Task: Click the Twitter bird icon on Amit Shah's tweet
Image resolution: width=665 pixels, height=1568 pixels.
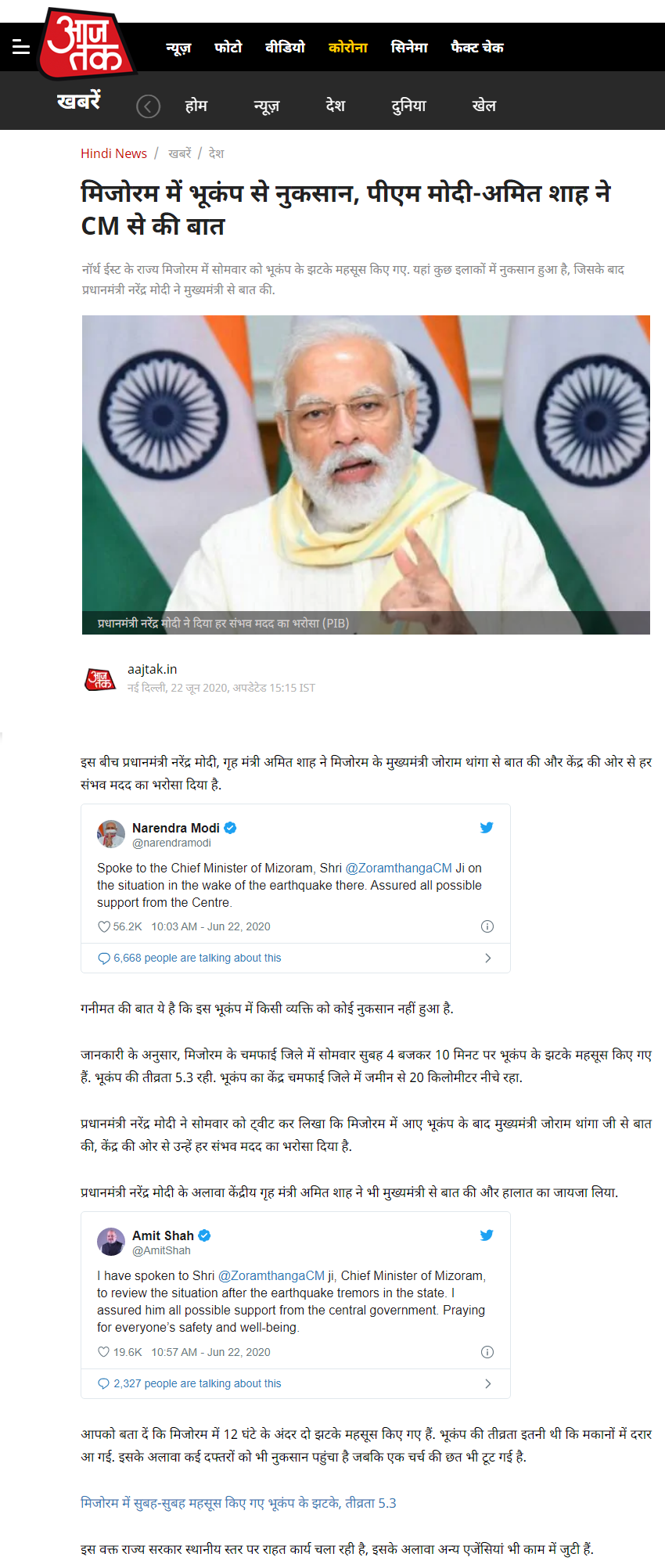Action: (x=487, y=1235)
